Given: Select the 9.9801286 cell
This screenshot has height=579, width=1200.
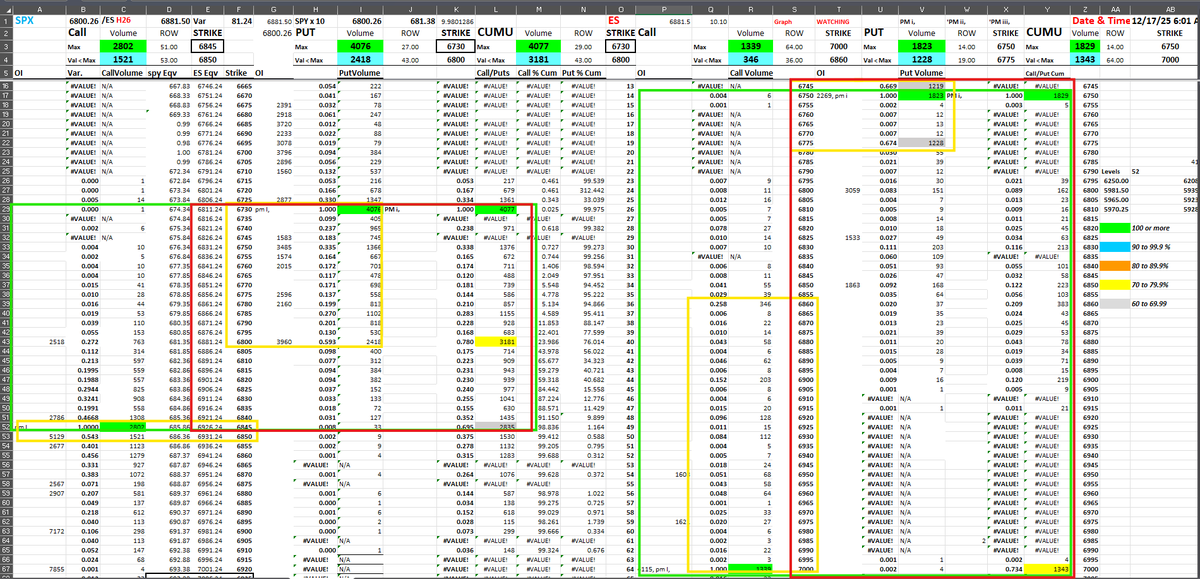Looking at the screenshot, I should (456, 19).
